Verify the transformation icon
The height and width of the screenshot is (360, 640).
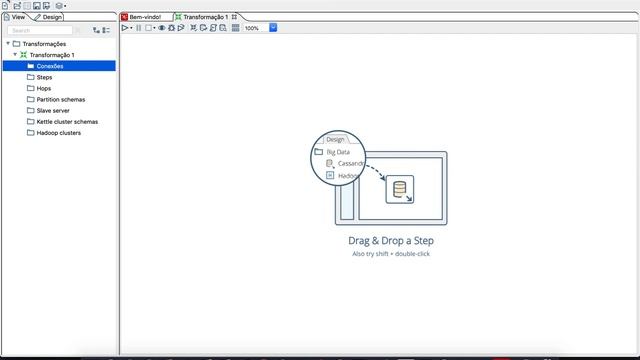(193, 28)
